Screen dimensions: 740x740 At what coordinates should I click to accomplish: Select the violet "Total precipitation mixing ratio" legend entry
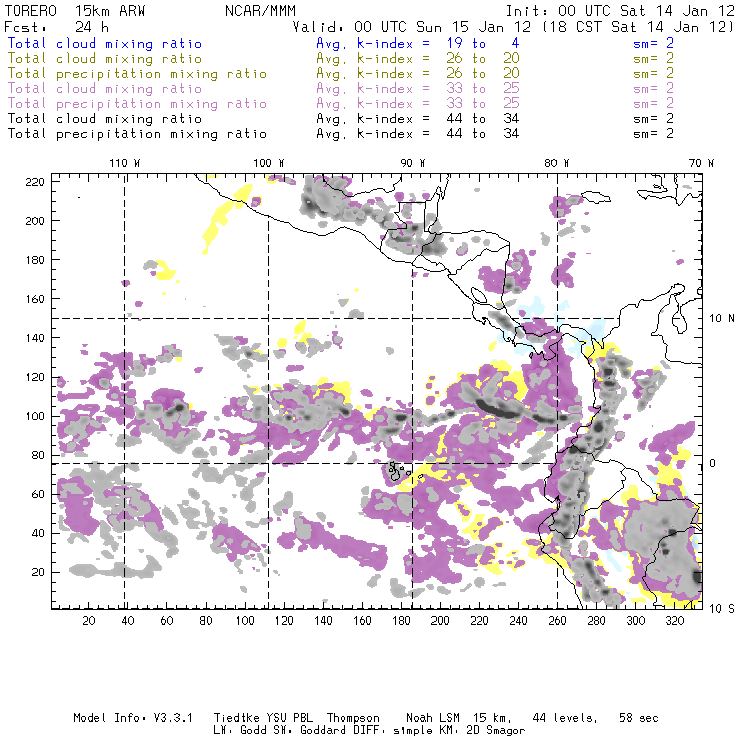[x=137, y=103]
